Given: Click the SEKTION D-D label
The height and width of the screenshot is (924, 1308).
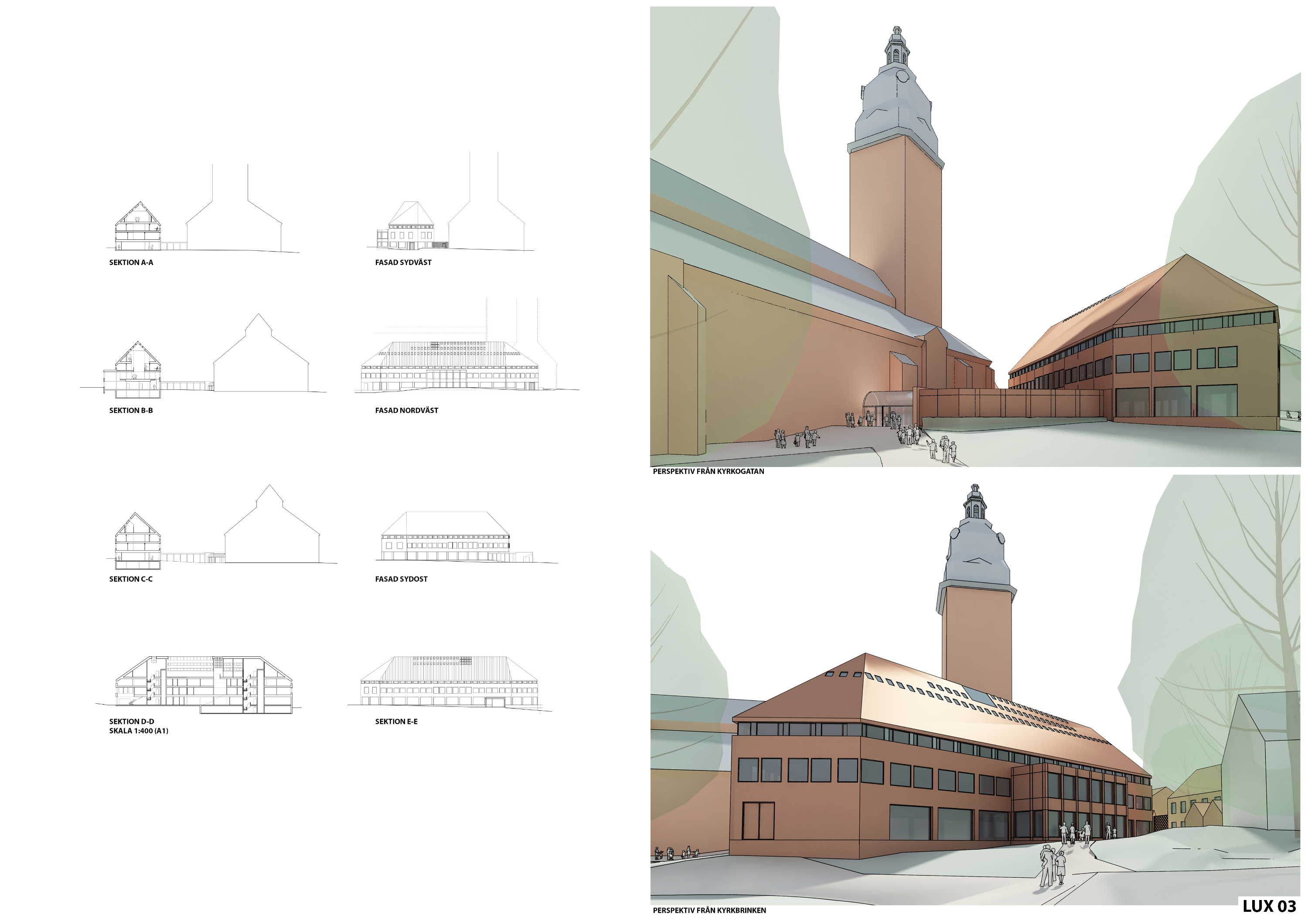Looking at the screenshot, I should [132, 721].
